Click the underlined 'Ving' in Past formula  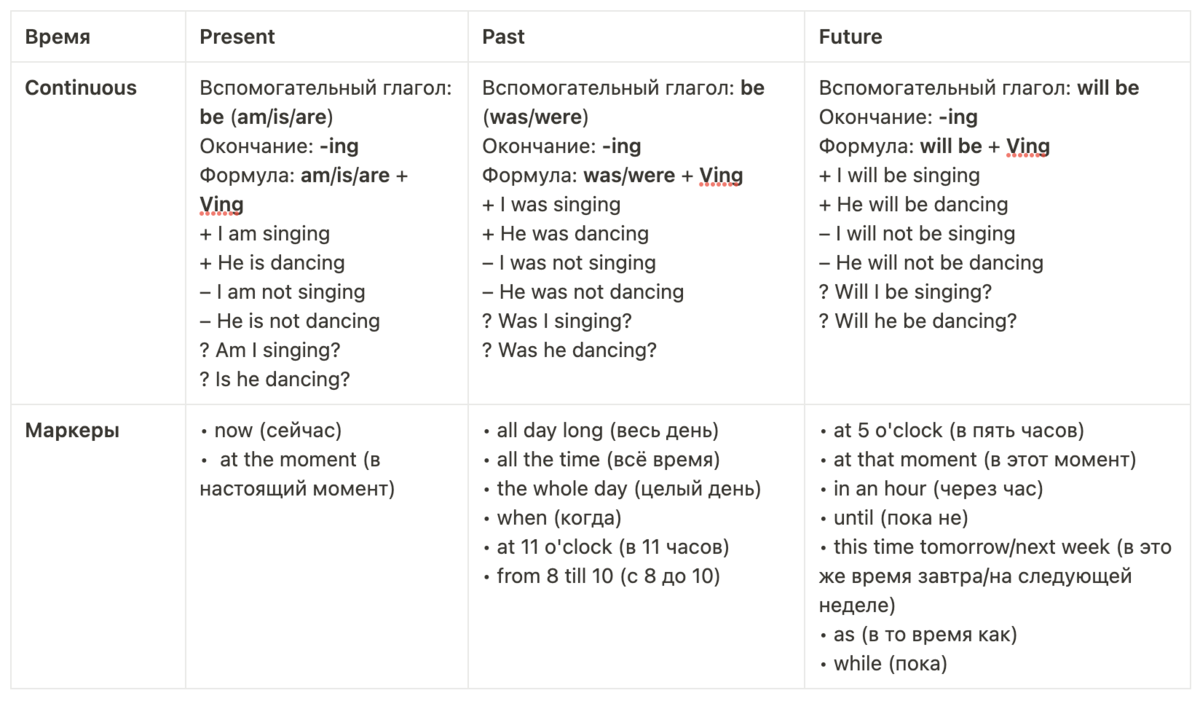tap(721, 176)
